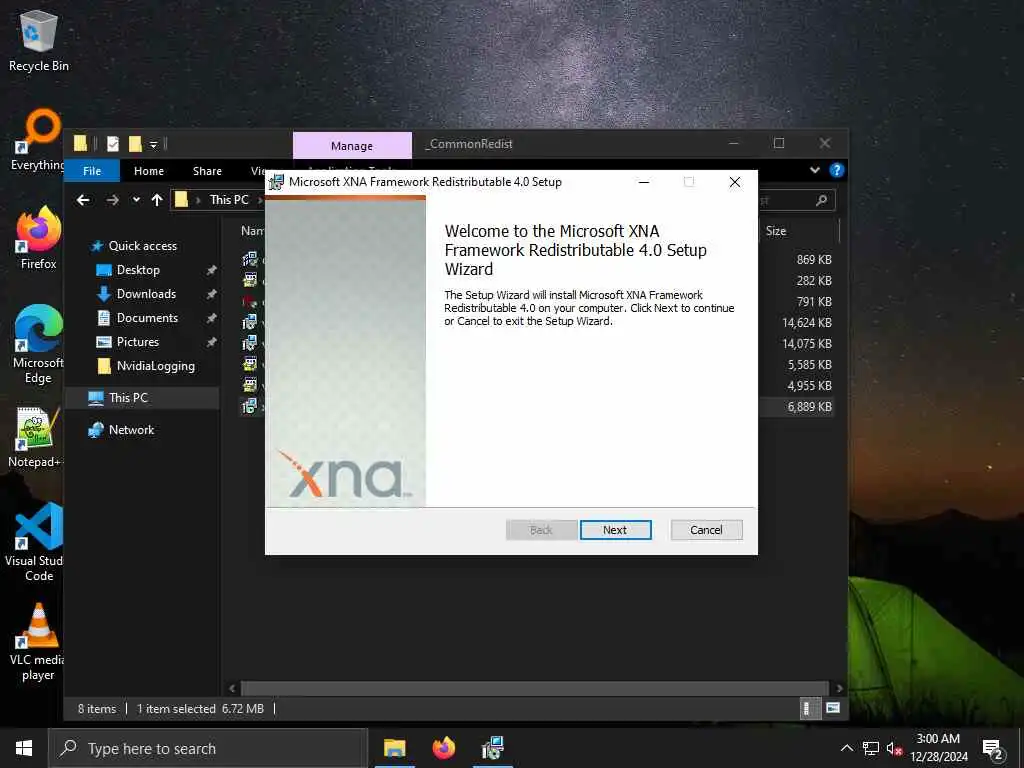Open the Visual Studio Code desktop shortcut
This screenshot has height=768, width=1024.
[x=38, y=542]
